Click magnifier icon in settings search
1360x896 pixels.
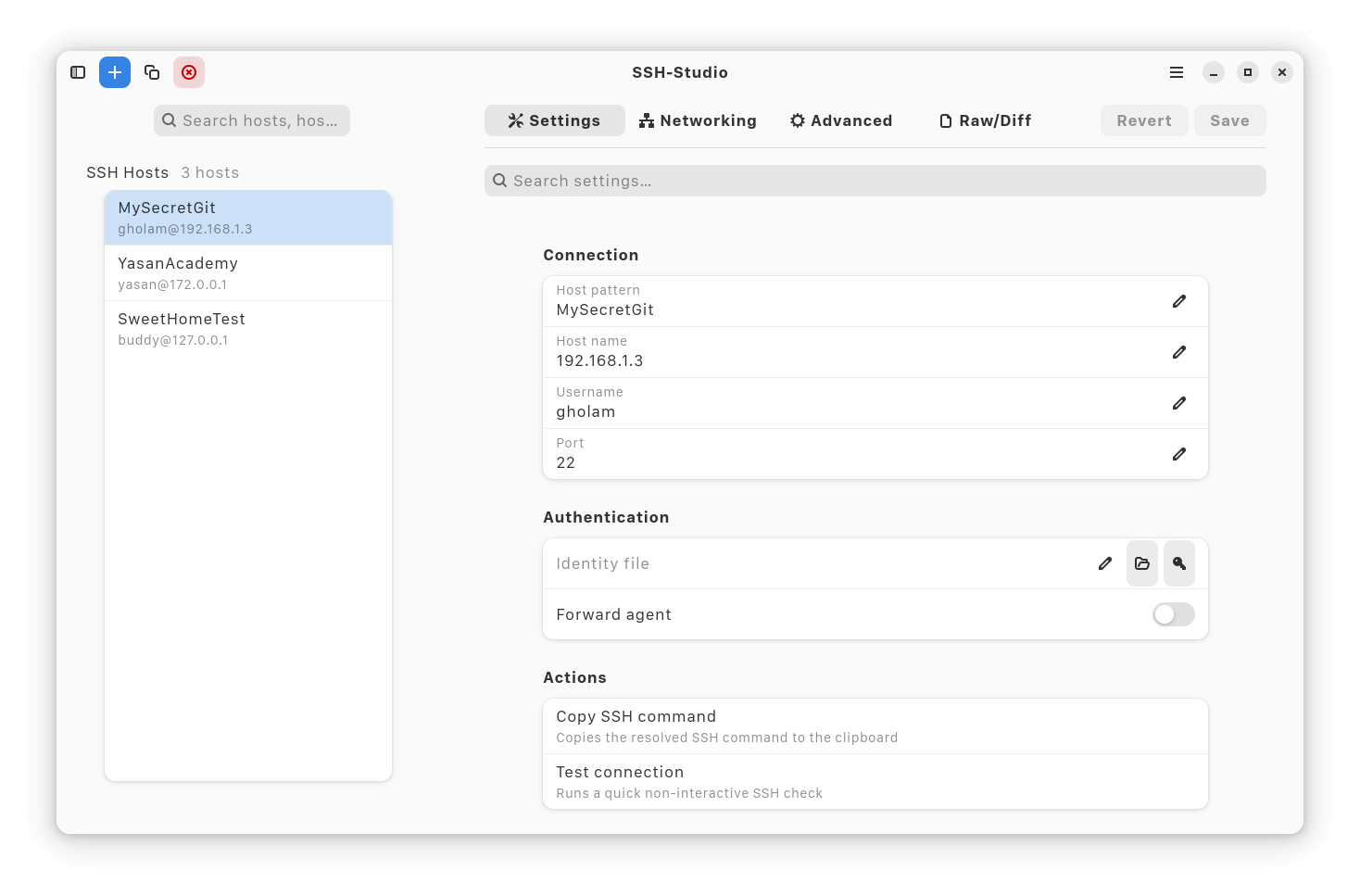(x=499, y=181)
